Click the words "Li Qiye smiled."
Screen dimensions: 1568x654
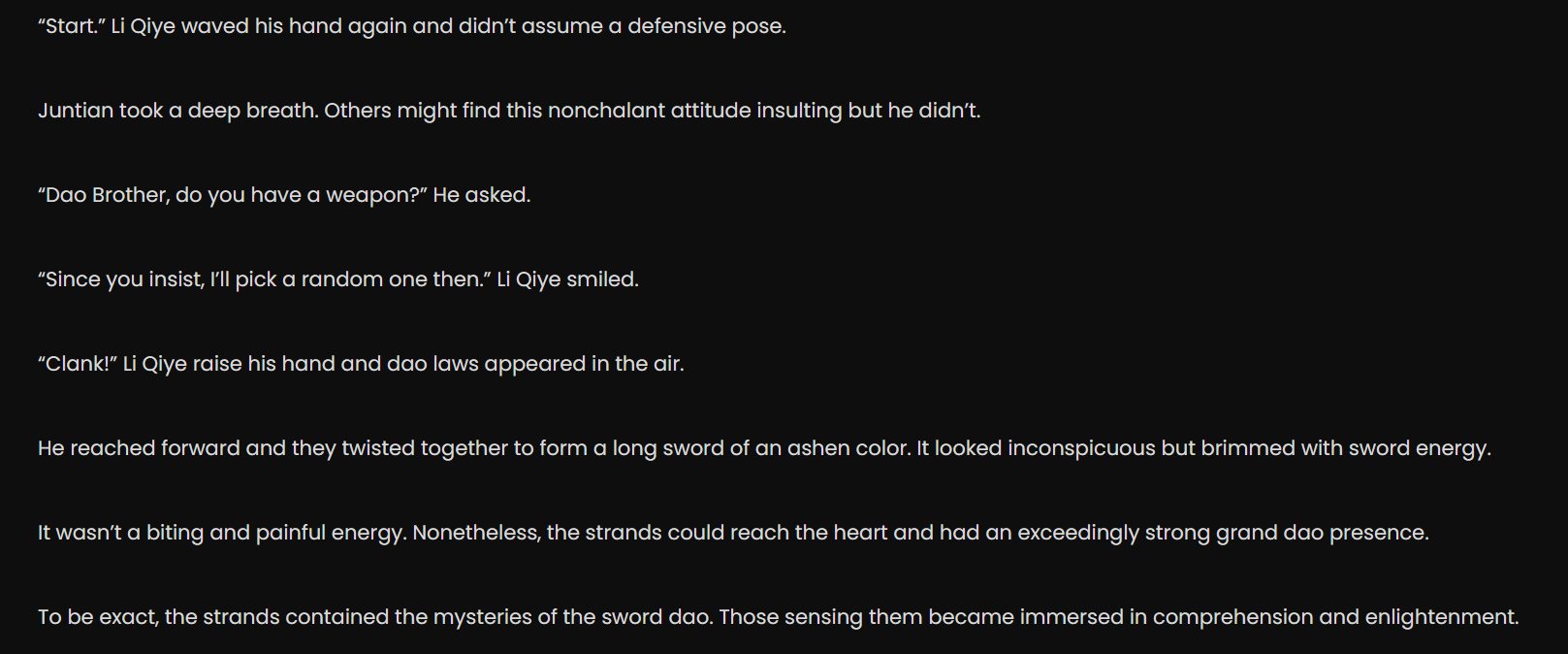567,279
